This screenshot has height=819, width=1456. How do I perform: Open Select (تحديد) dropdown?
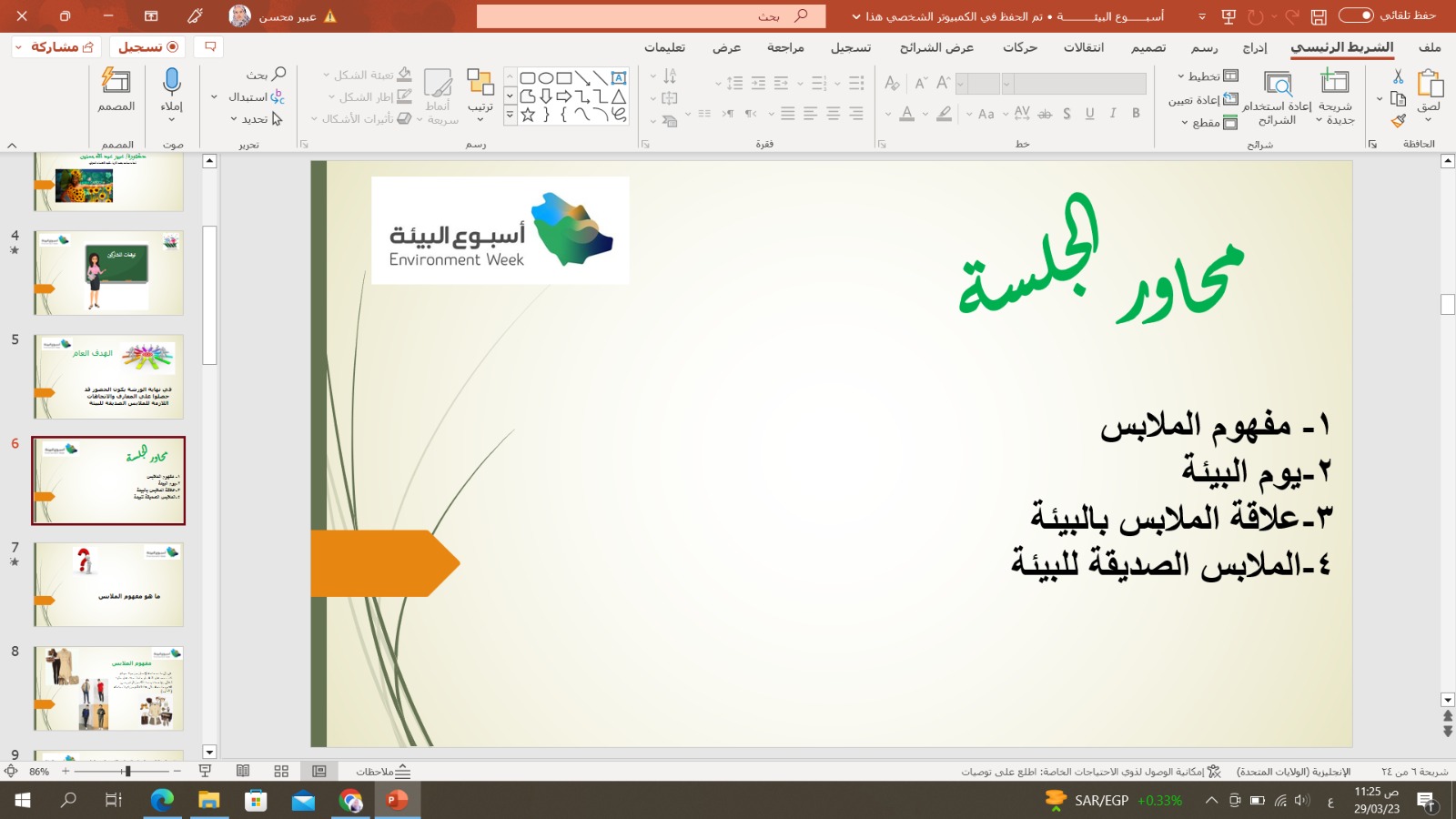[x=256, y=119]
